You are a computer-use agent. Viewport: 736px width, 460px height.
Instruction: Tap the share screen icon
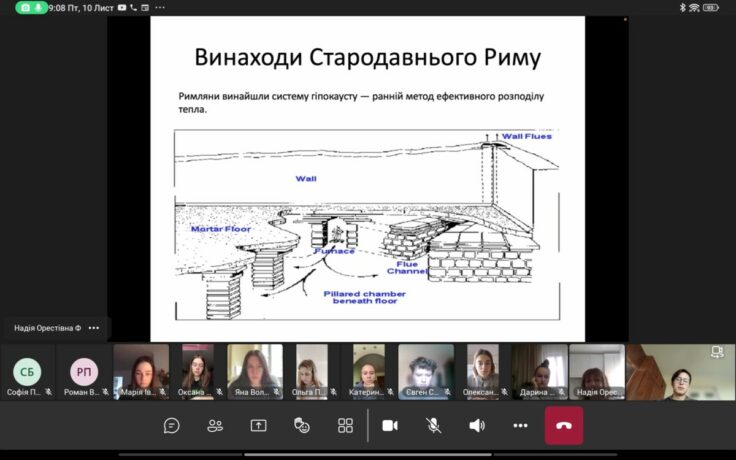click(x=258, y=425)
